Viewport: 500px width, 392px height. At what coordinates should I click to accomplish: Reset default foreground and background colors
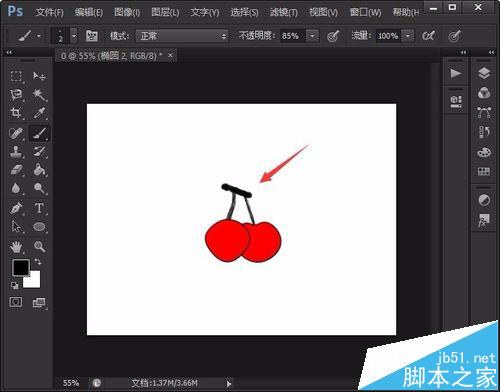click(x=15, y=285)
